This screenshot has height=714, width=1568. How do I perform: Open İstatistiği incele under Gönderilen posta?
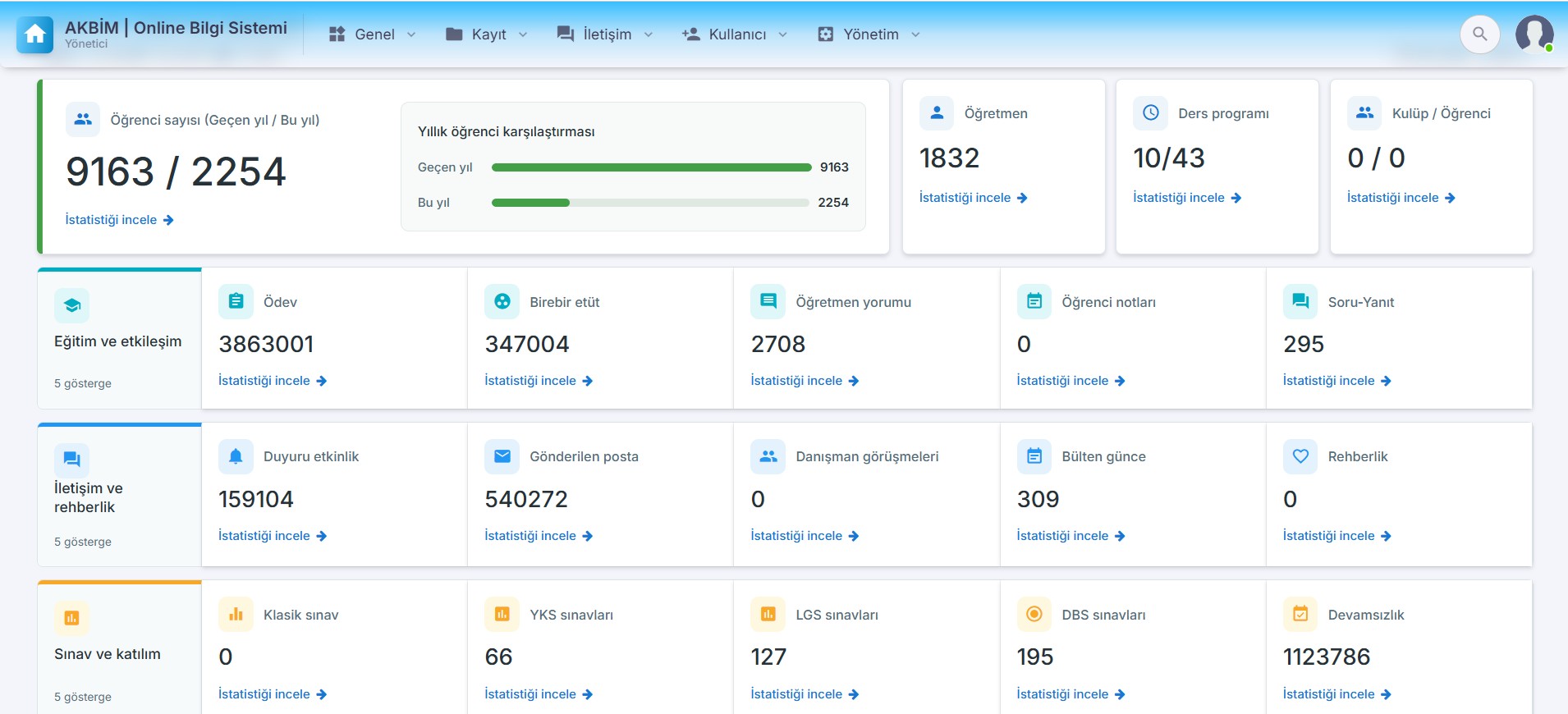point(539,536)
